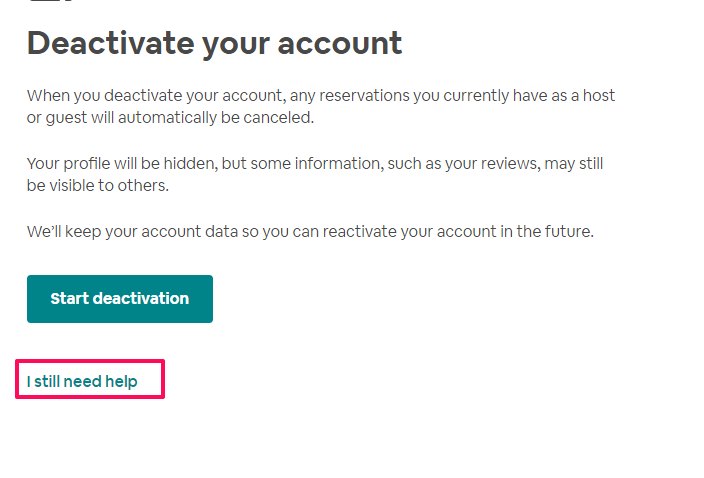Click the paragraph about your profile being hidden
The image size is (704, 478).
click(x=315, y=174)
